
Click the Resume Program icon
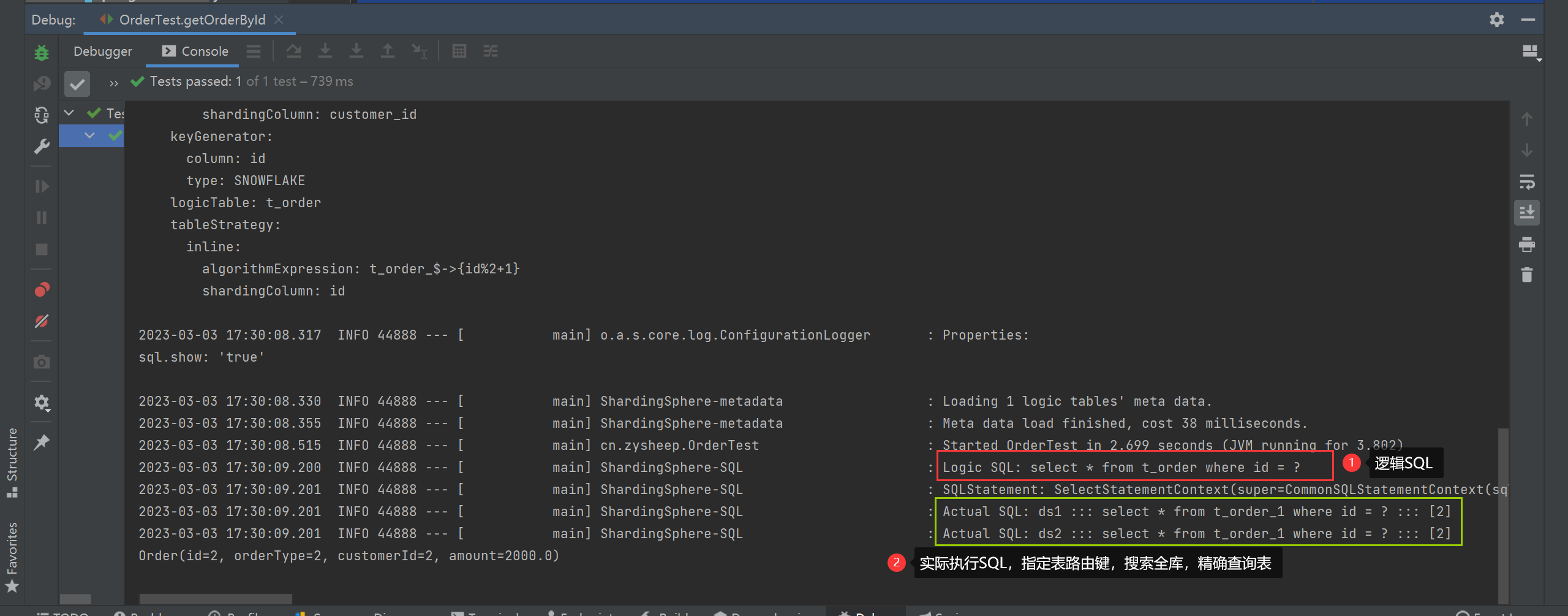tap(42, 186)
